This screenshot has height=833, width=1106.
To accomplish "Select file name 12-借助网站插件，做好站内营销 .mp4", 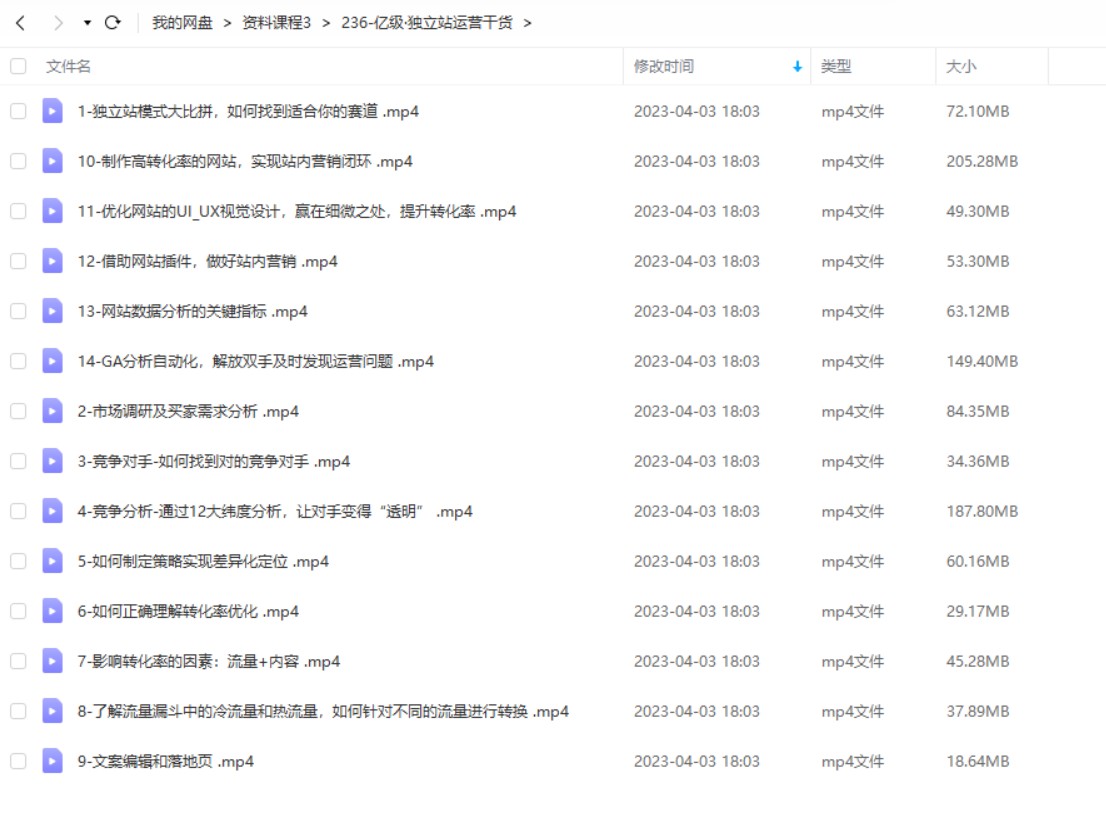I will pyautogui.click(x=207, y=262).
